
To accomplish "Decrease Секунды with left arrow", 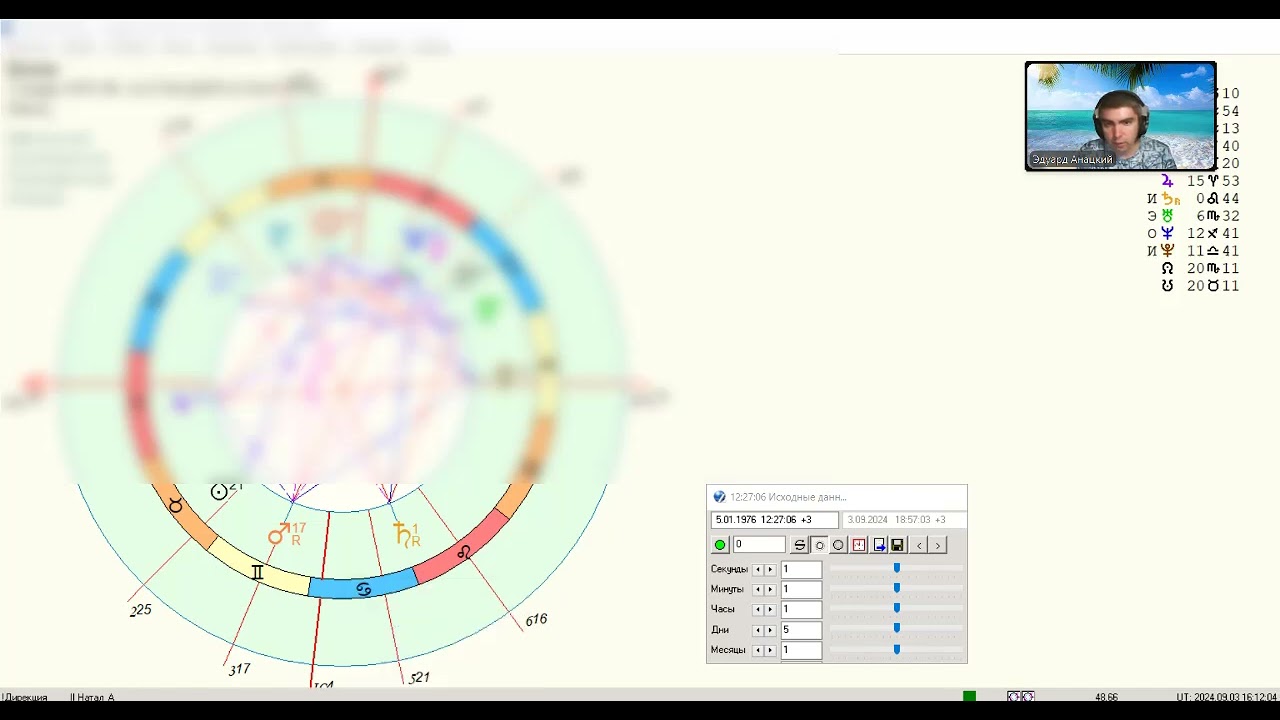I will click(x=757, y=570).
